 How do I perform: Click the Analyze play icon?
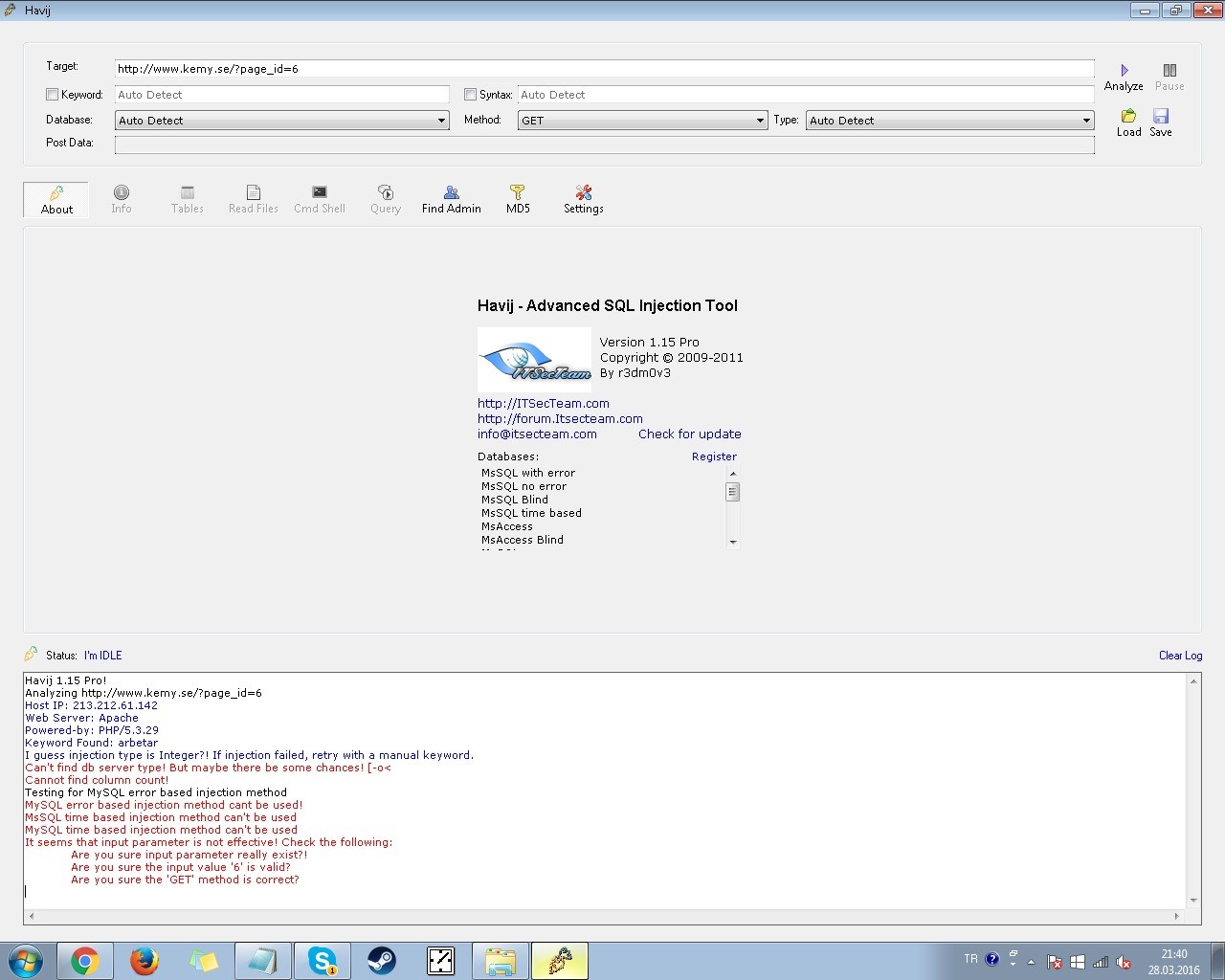[1125, 70]
